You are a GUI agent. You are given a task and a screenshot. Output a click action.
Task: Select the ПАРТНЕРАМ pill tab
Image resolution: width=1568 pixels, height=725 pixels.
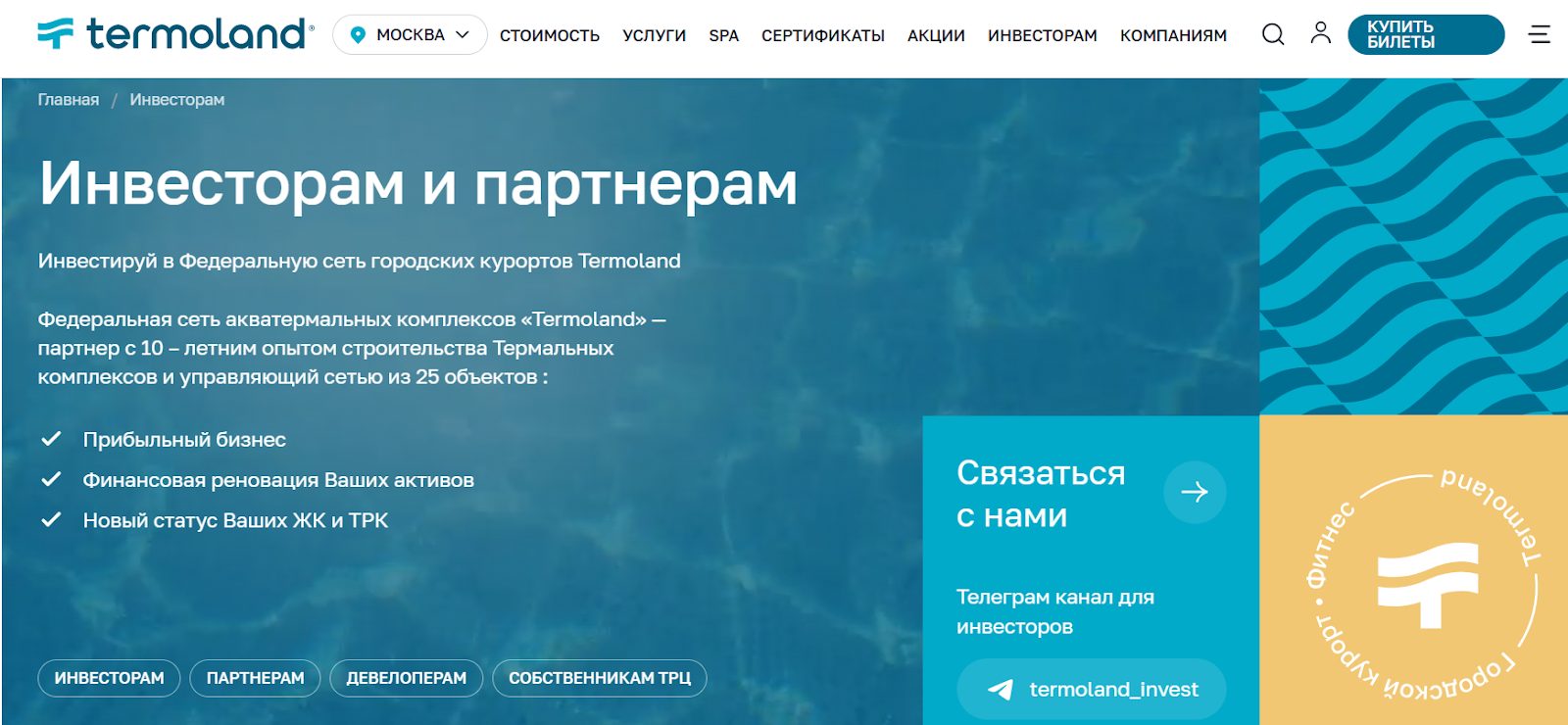pyautogui.click(x=255, y=678)
